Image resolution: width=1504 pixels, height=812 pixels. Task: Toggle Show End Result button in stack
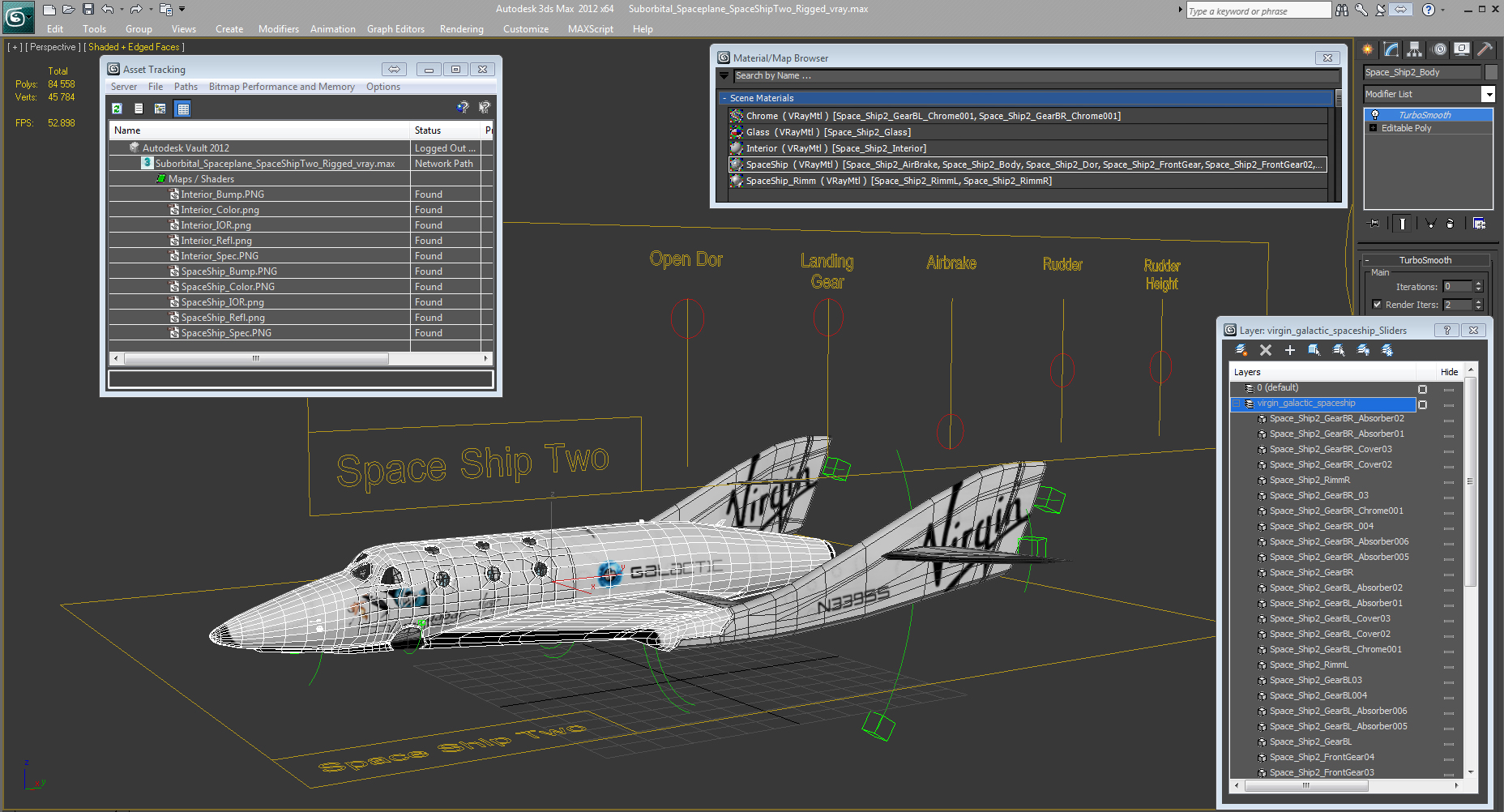pos(1402,224)
